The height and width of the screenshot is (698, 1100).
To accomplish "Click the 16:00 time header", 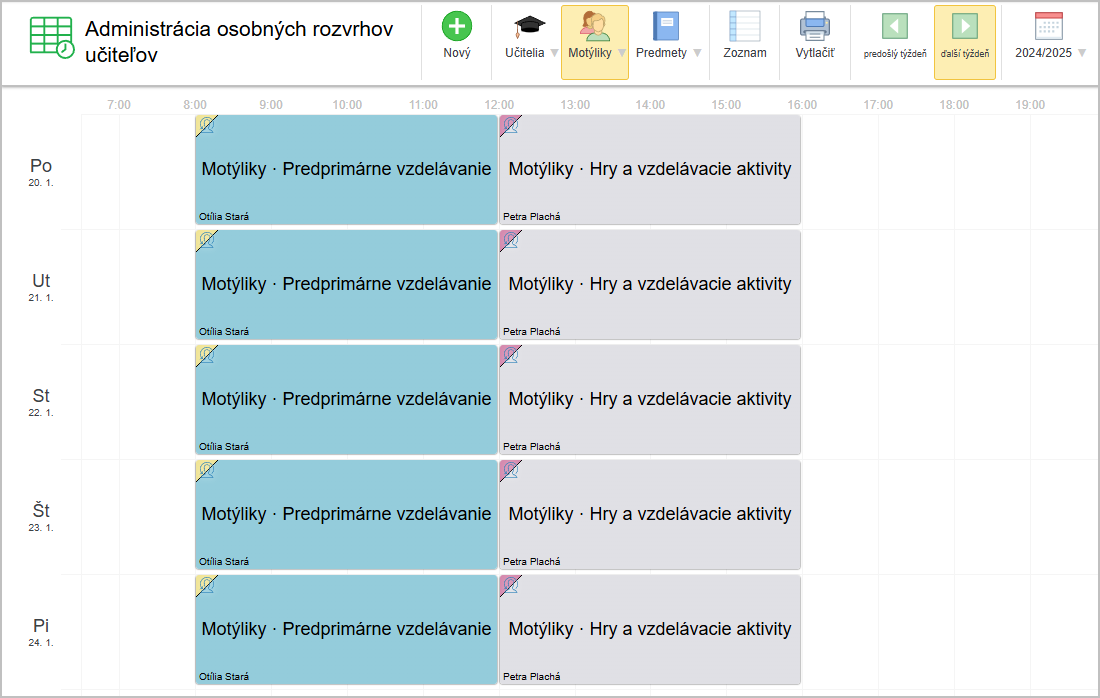I will click(802, 105).
